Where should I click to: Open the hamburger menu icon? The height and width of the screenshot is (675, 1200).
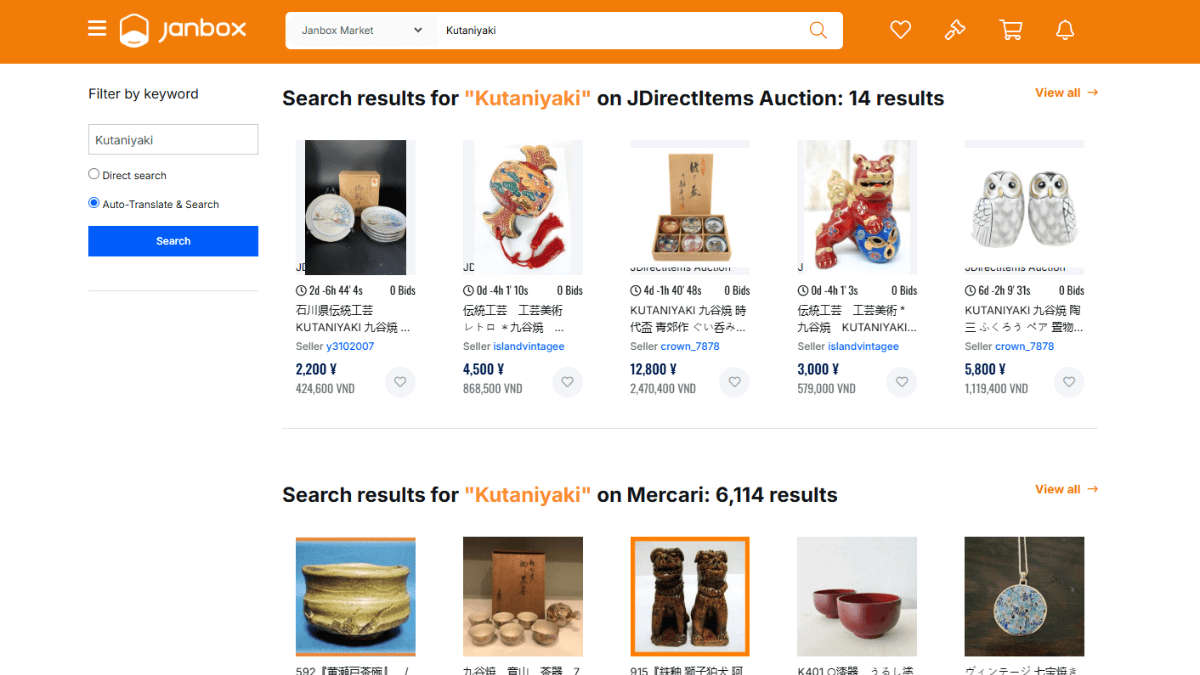tap(97, 29)
